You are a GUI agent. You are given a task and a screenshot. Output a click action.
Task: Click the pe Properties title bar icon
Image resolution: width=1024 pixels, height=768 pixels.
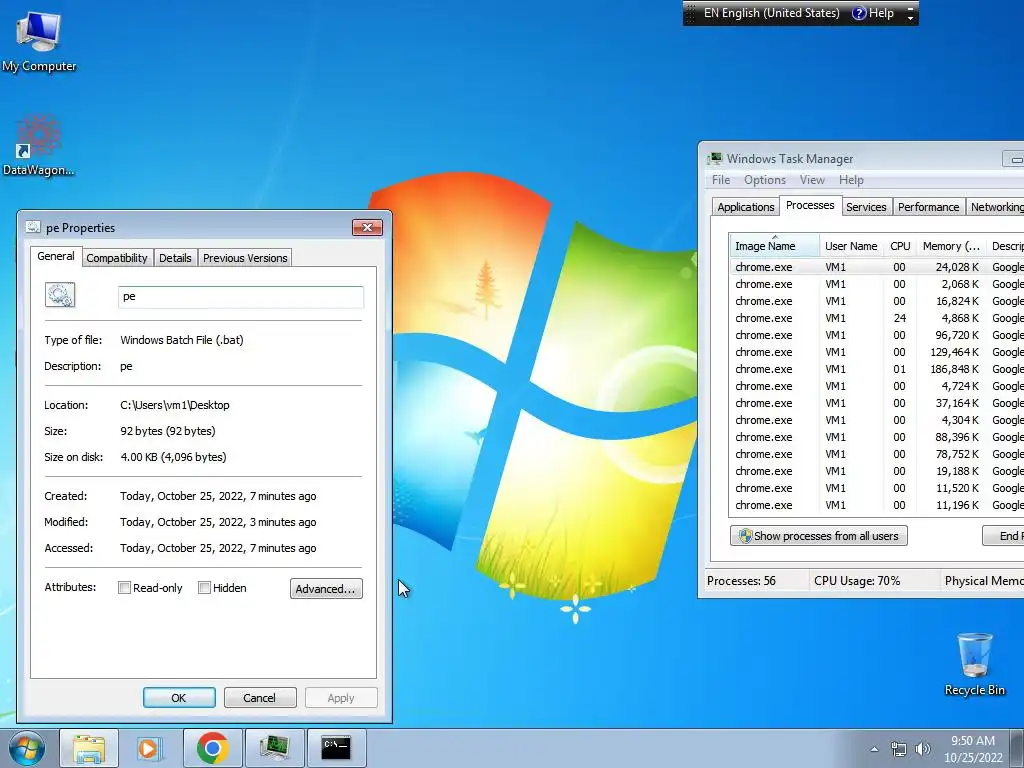33,227
